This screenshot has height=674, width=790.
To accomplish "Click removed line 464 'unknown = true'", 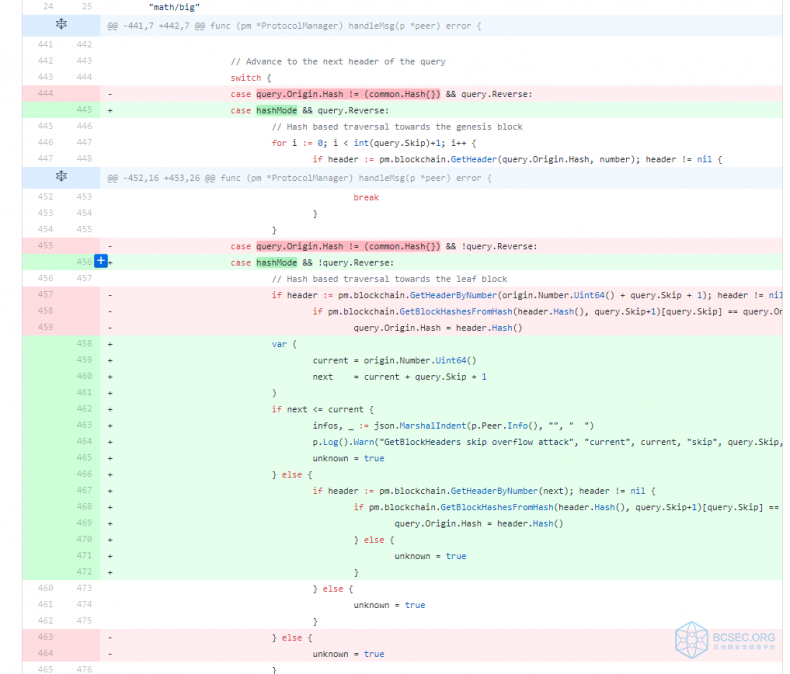I will (x=348, y=654).
